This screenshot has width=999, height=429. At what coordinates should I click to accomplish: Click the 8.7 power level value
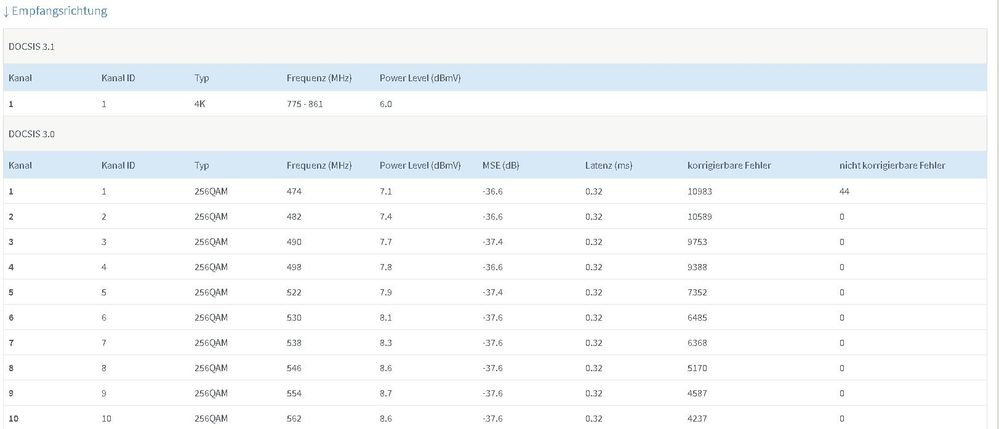(x=385, y=393)
